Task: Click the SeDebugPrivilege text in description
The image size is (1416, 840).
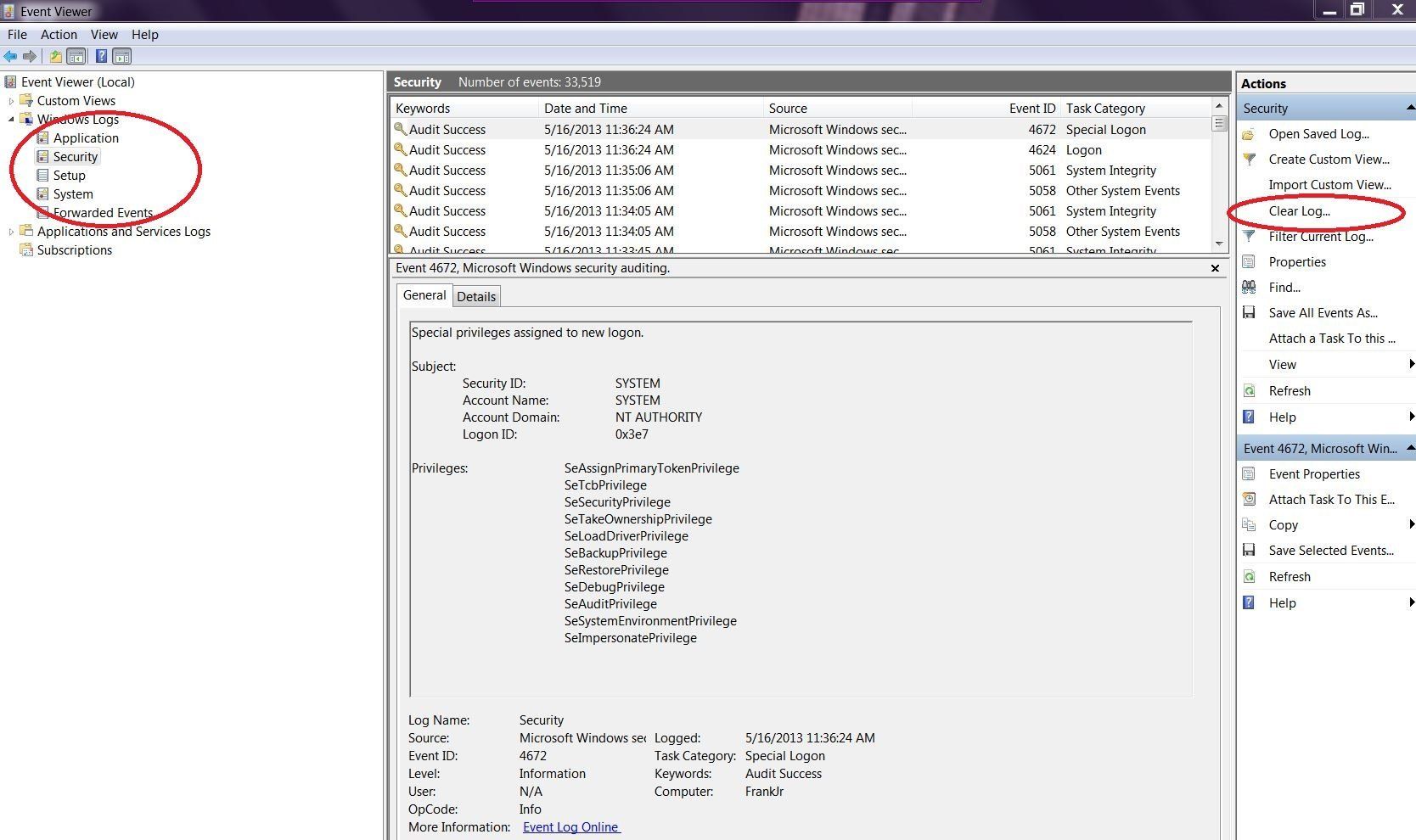Action: point(615,587)
